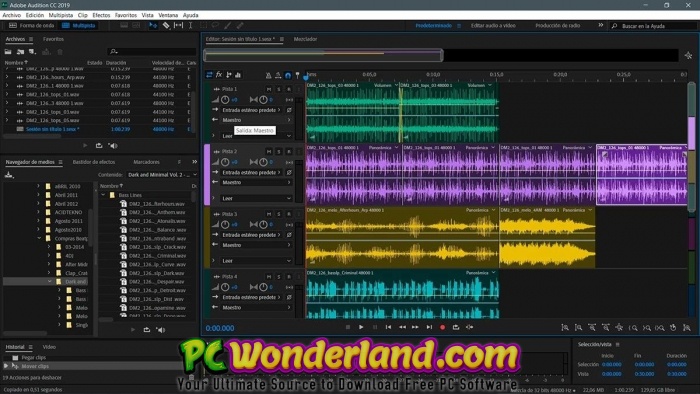Open Pista 2 output dropdown 'Maestro'

tap(256, 182)
